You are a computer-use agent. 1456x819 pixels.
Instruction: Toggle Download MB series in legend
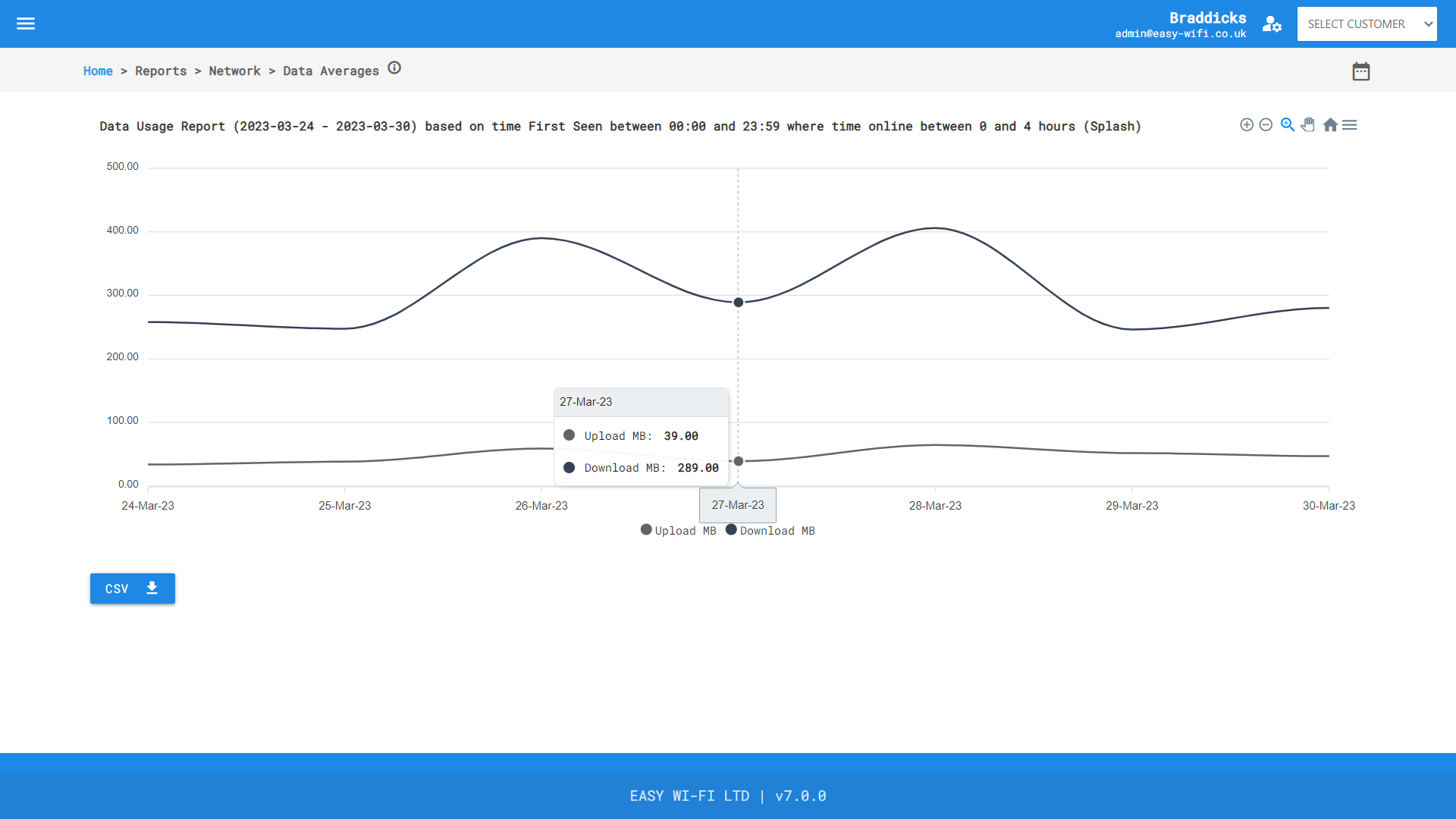click(770, 531)
